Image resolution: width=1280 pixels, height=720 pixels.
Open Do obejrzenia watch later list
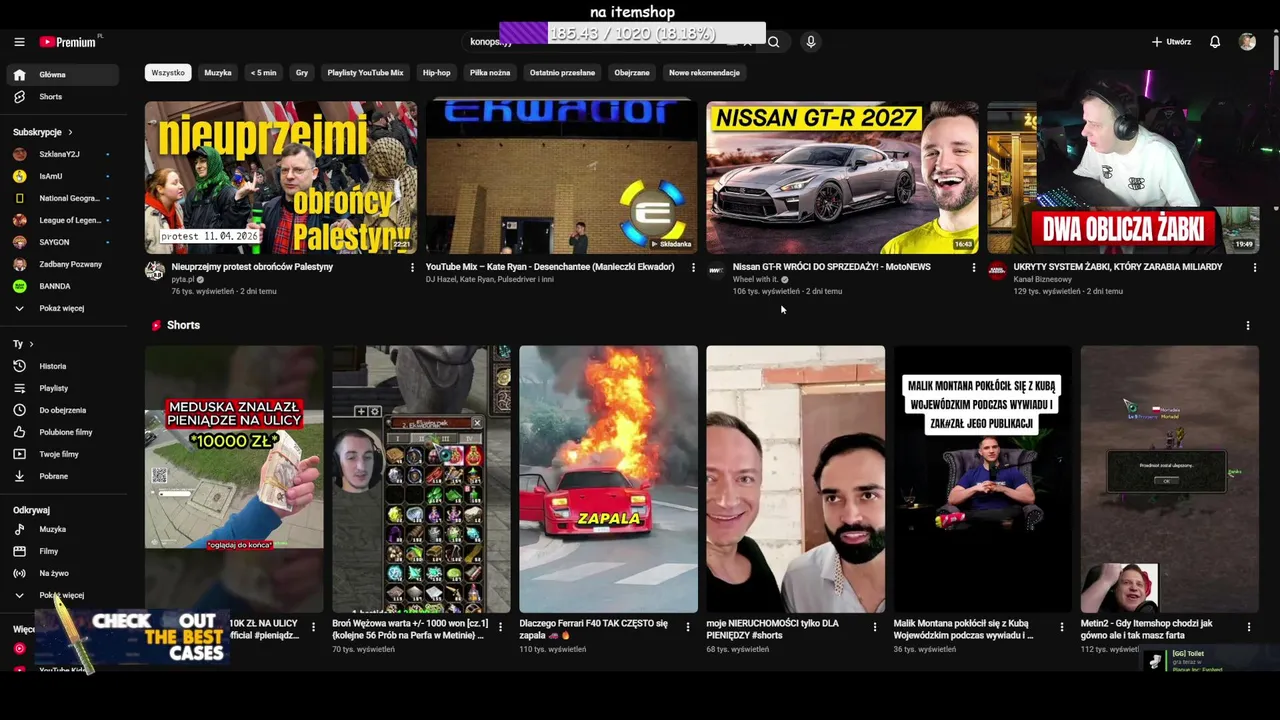click(62, 410)
